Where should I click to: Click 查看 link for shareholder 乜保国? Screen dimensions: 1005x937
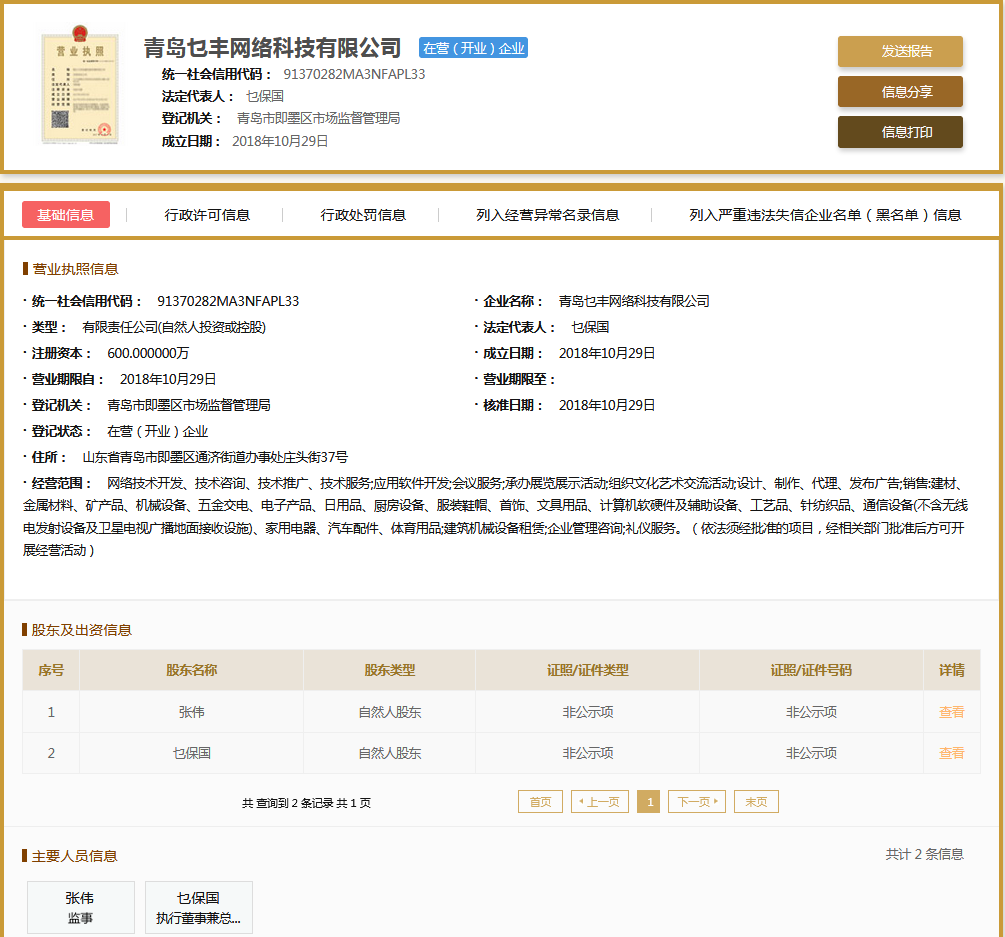pos(951,753)
